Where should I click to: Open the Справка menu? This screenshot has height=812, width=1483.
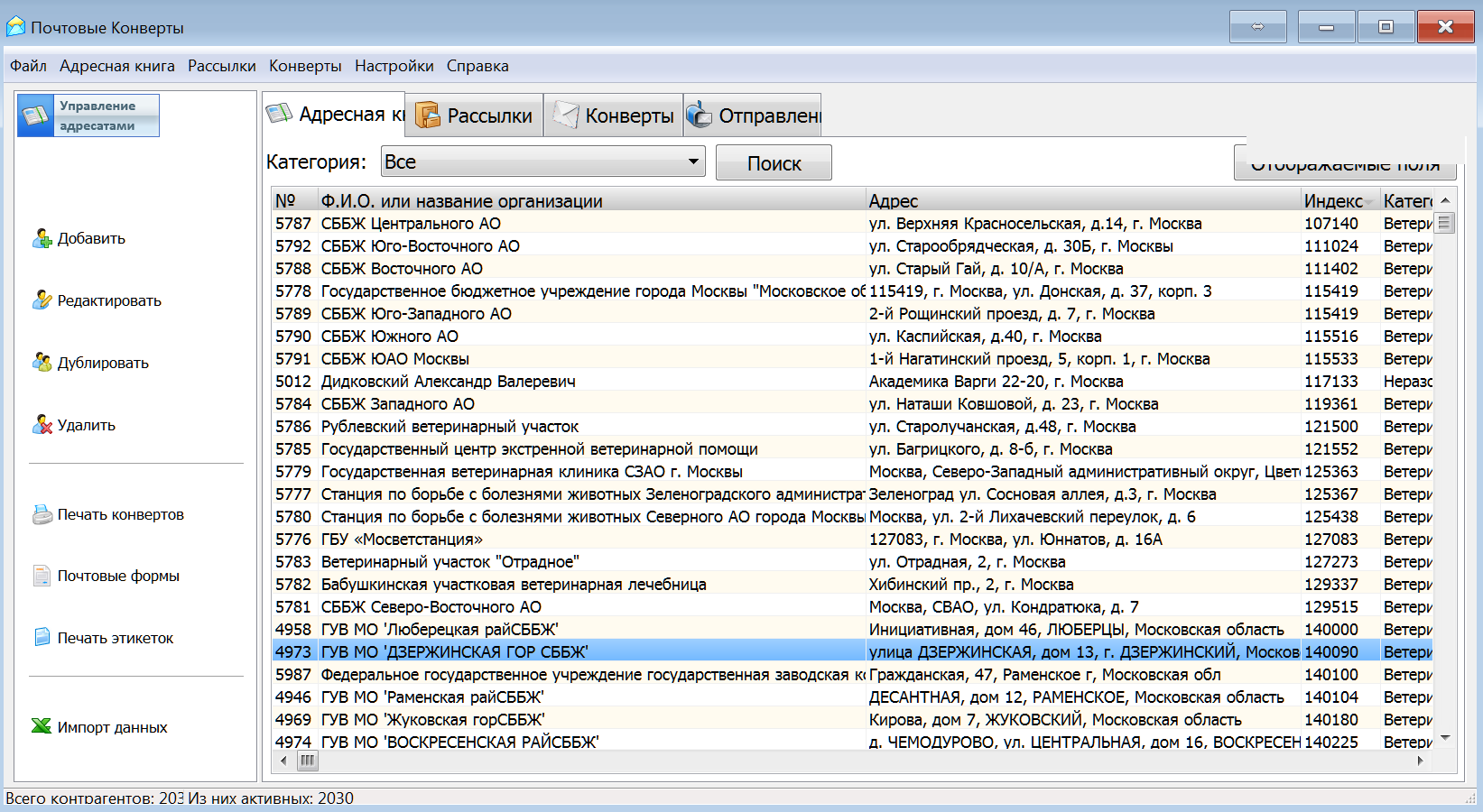tap(477, 66)
